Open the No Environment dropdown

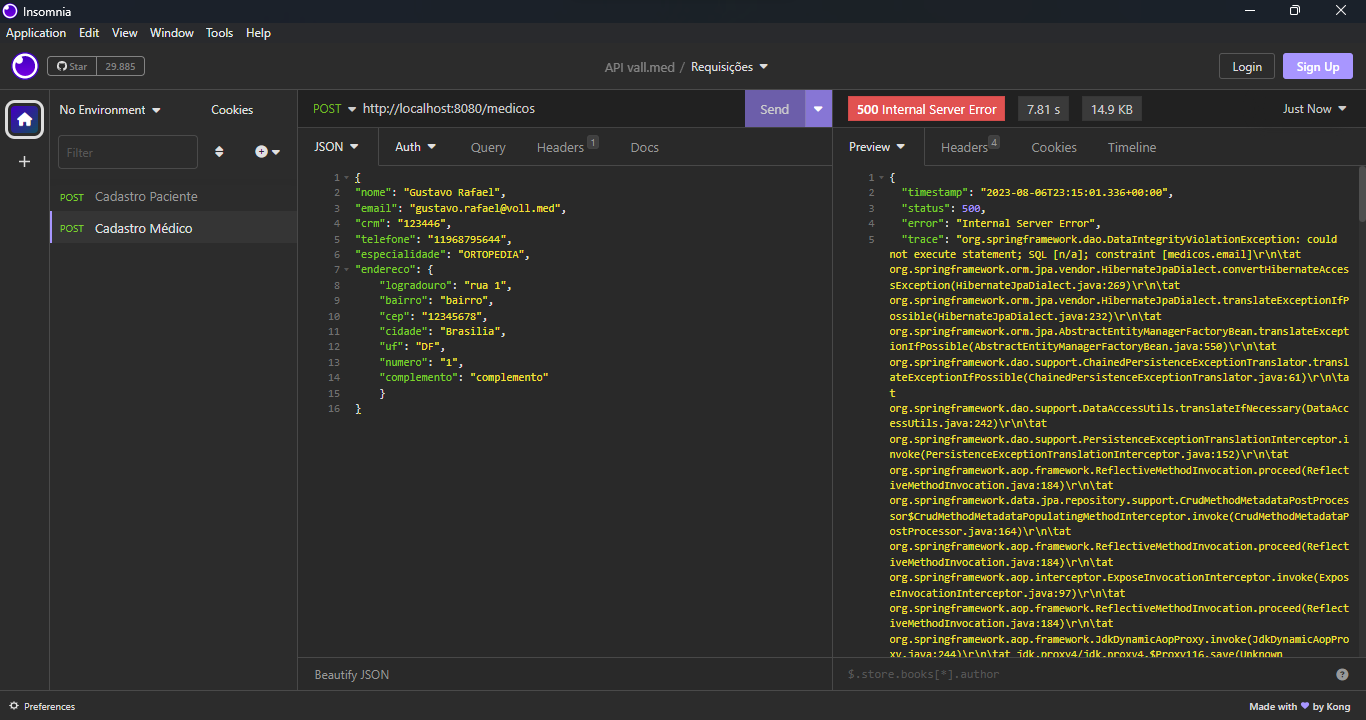point(110,110)
